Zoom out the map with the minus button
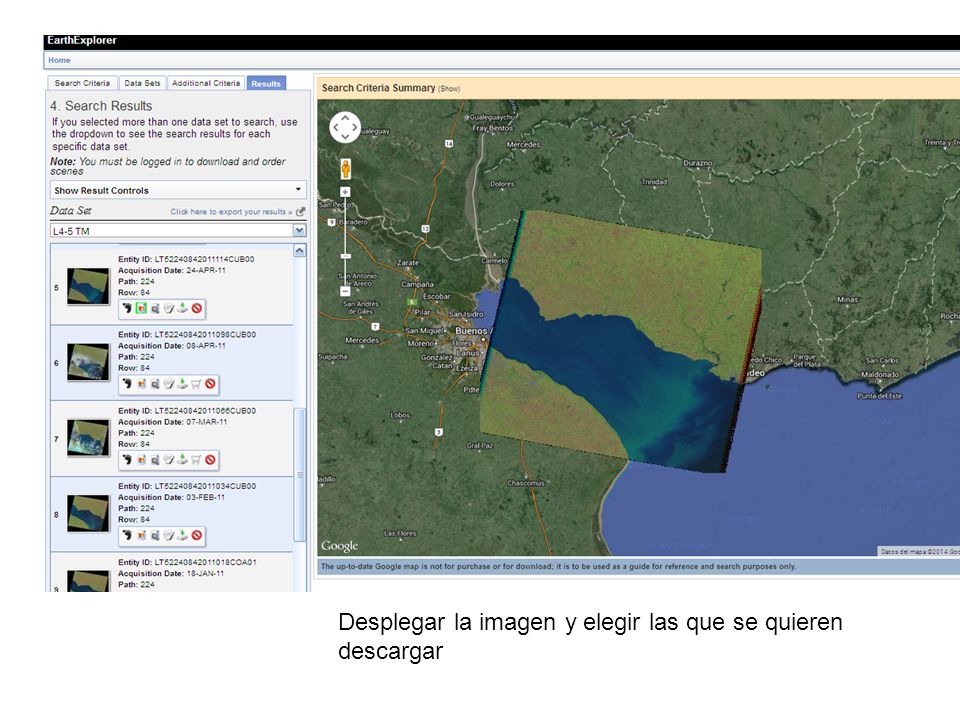This screenshot has height=720, width=960. 345,291
